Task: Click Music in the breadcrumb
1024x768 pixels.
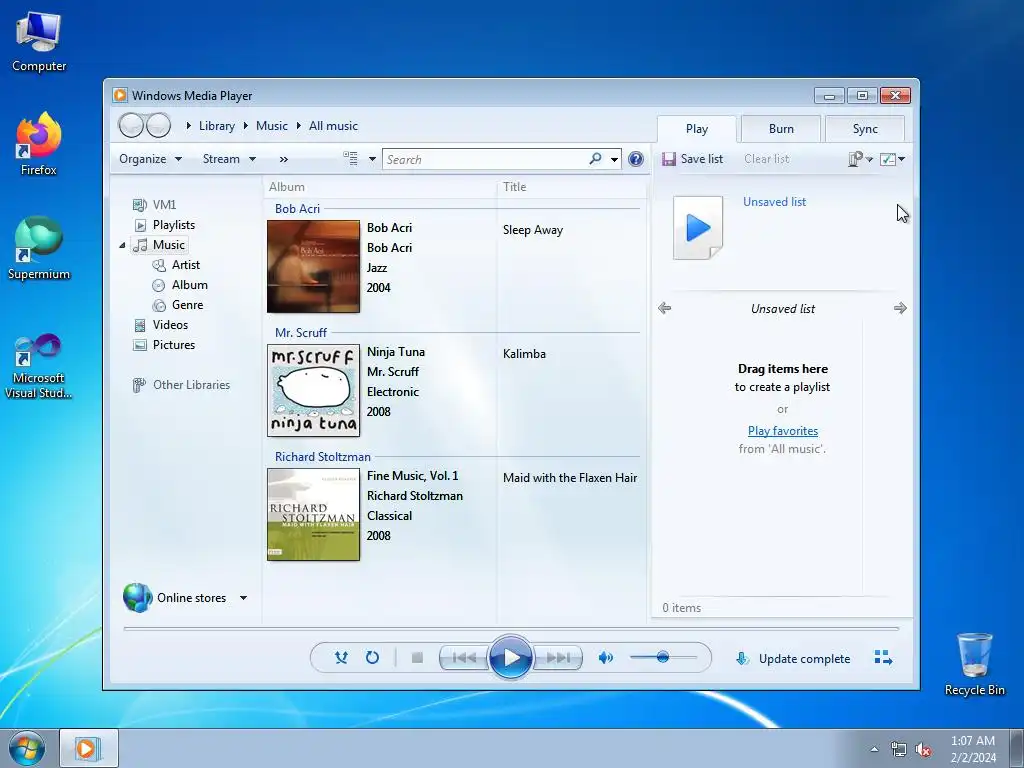Action: click(272, 126)
